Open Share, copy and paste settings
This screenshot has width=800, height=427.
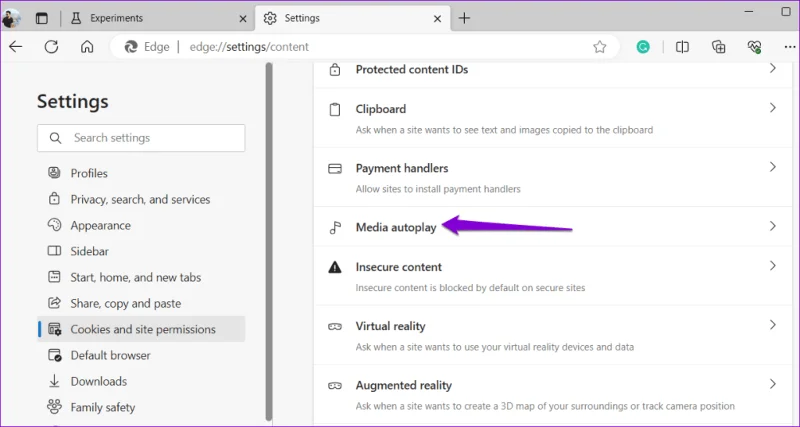(x=141, y=304)
